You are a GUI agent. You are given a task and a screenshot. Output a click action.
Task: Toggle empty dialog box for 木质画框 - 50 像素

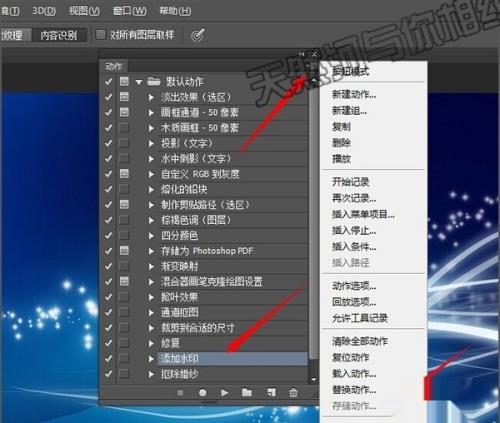click(x=124, y=128)
